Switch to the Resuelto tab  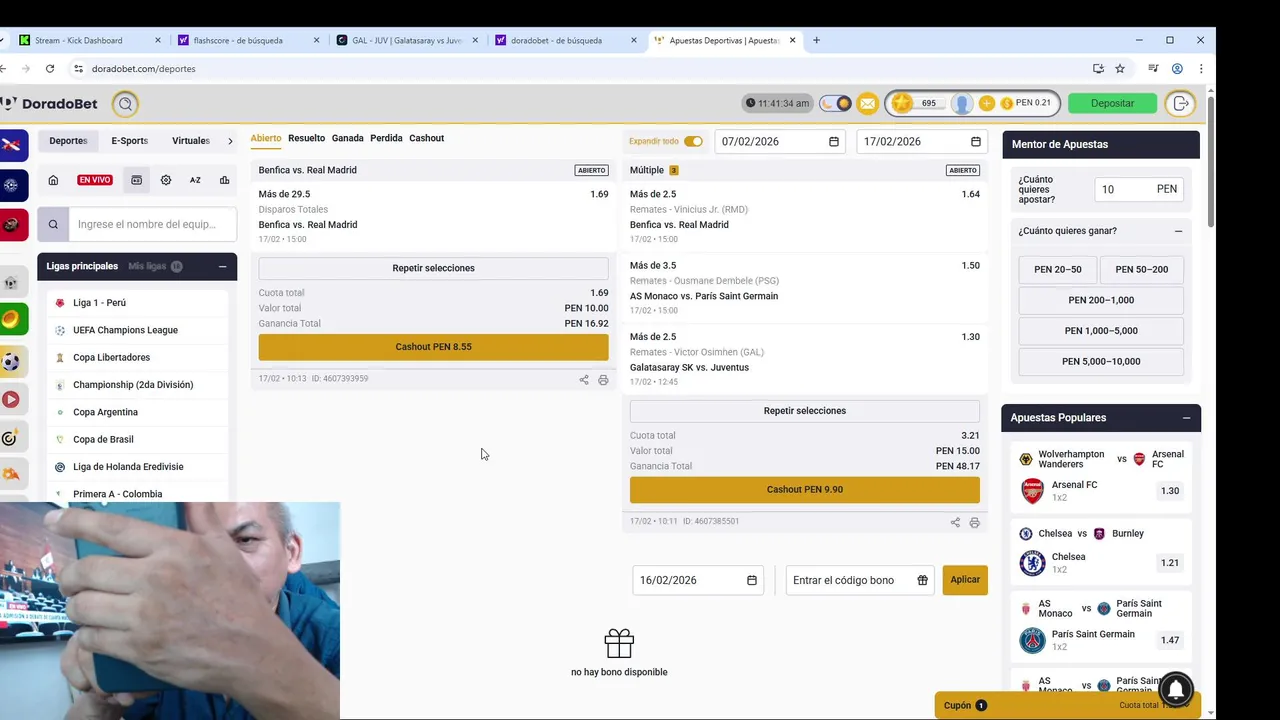tap(306, 138)
